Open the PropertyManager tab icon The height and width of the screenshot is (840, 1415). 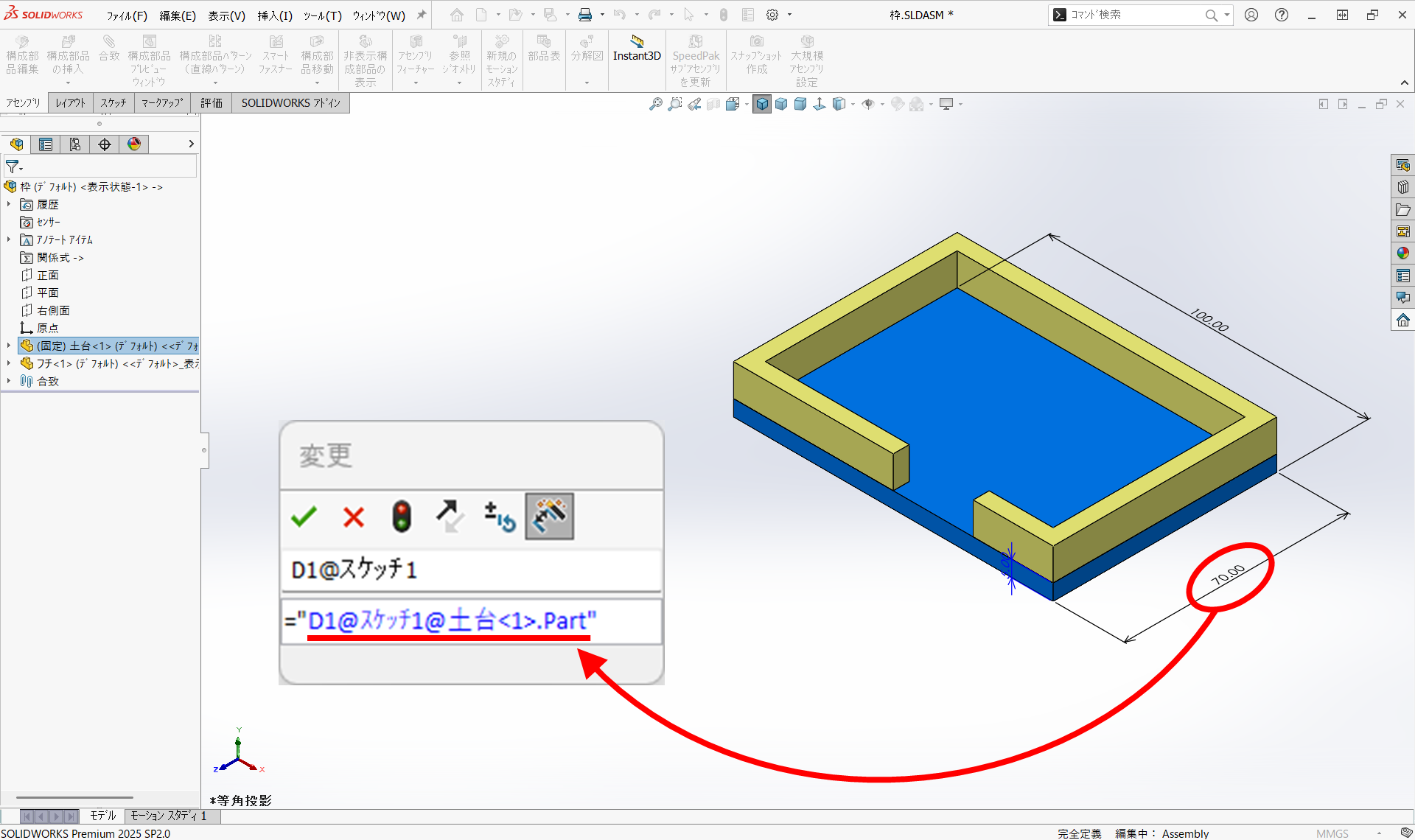[x=46, y=144]
